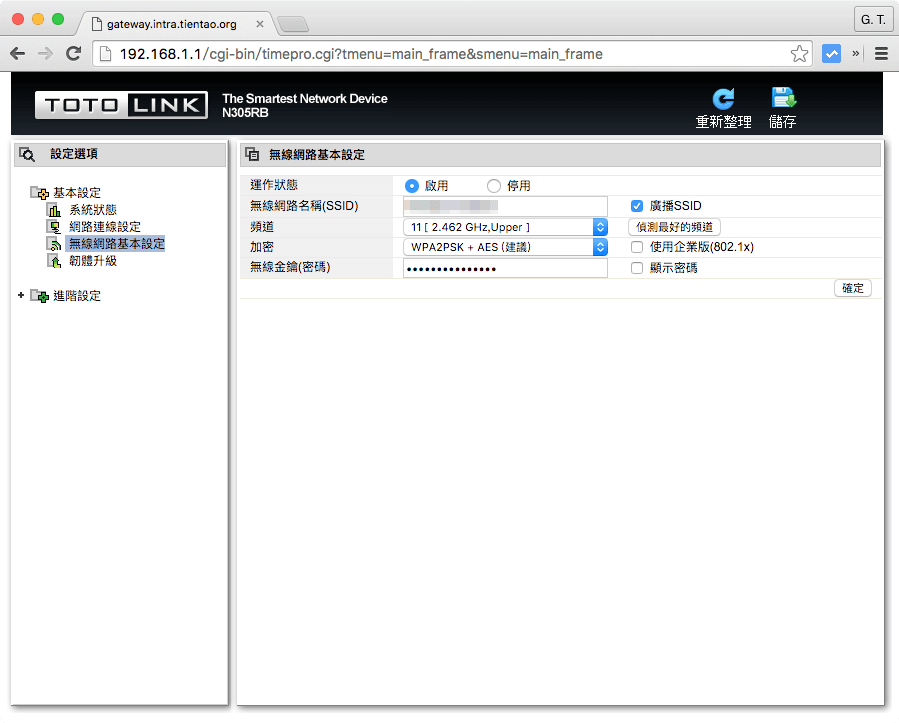Image resolution: width=899 pixels, height=723 pixels.
Task: Select the 啟用 radio button
Action: pyautogui.click(x=412, y=186)
